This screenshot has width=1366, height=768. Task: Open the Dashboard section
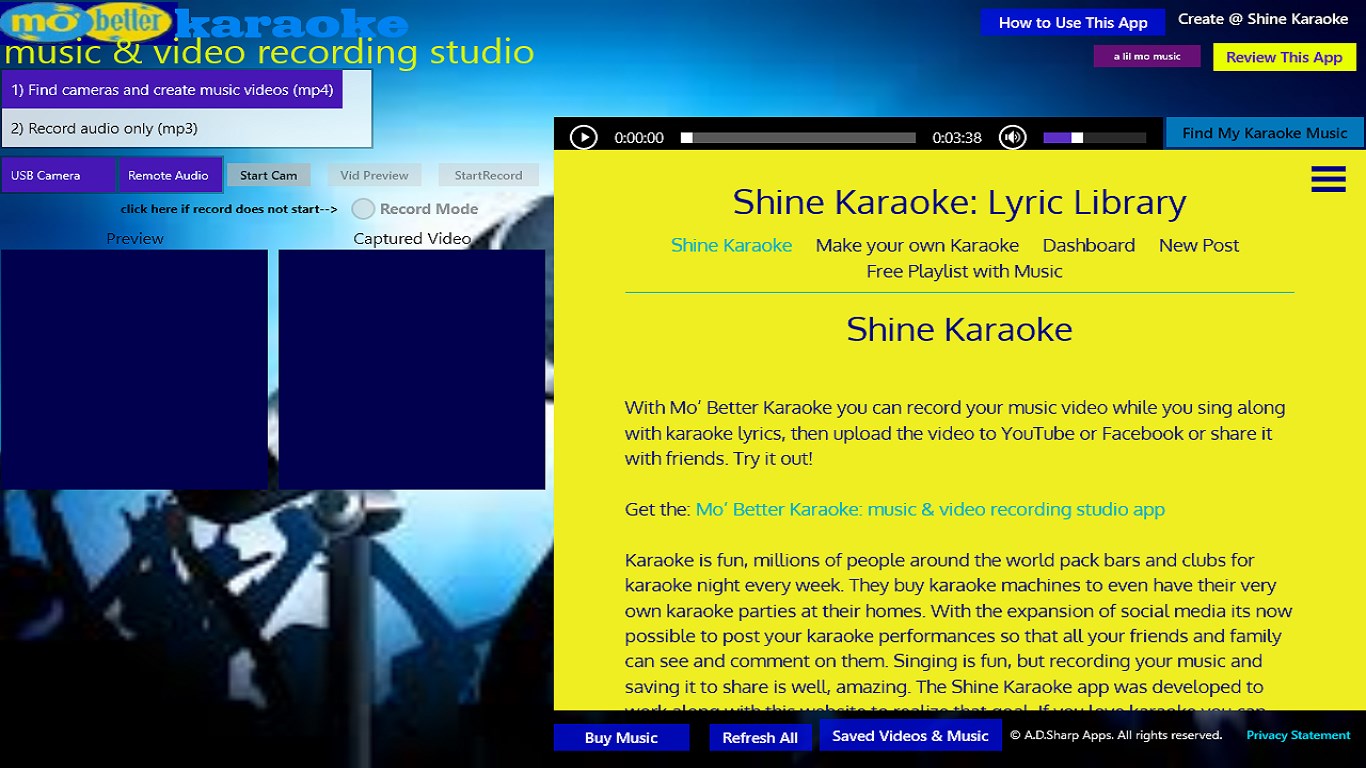click(x=1089, y=245)
